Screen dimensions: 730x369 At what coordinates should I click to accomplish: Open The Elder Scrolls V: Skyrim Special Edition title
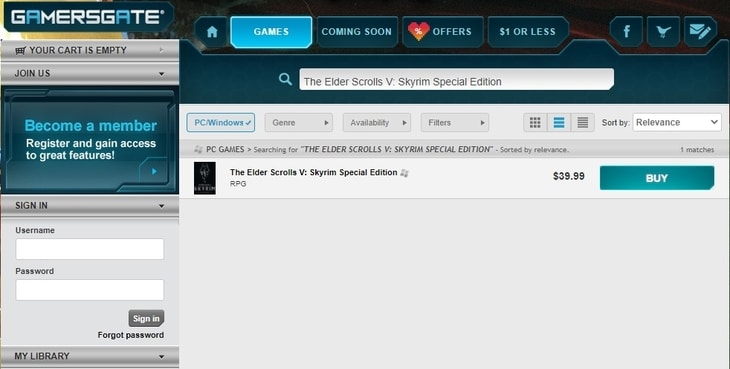(x=313, y=172)
